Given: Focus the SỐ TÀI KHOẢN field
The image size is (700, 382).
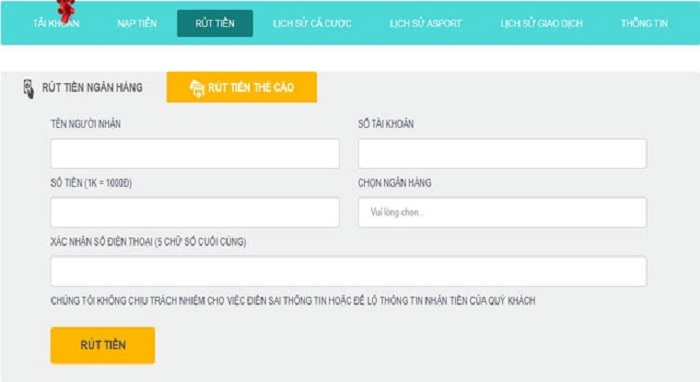Looking at the screenshot, I should 502,154.
